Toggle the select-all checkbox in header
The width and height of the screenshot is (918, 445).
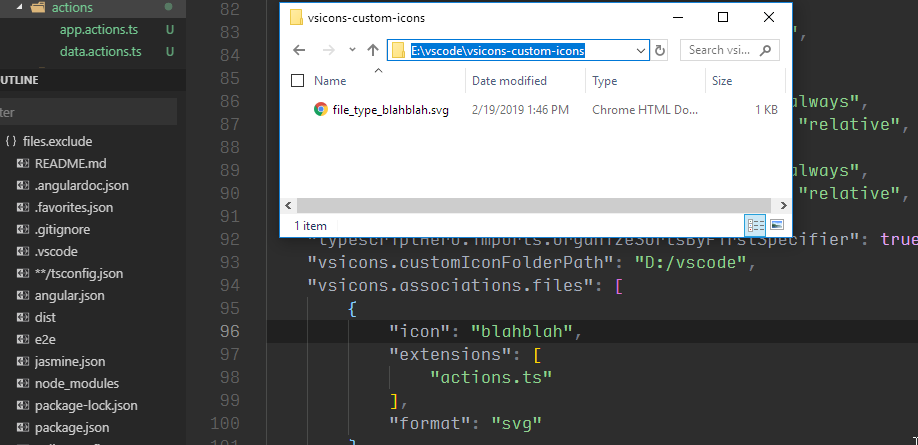297,81
